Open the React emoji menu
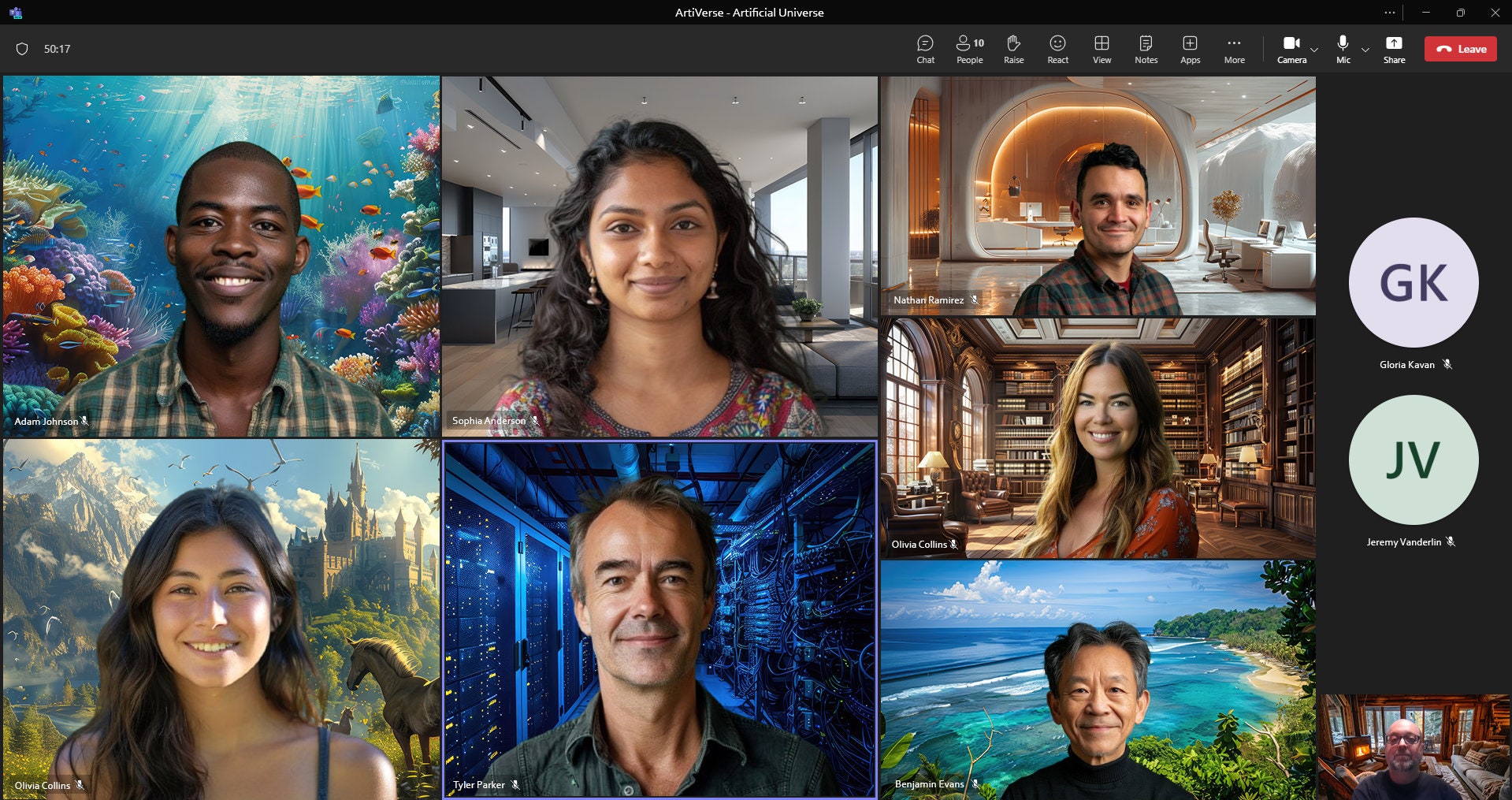The image size is (1512, 800). point(1057,49)
